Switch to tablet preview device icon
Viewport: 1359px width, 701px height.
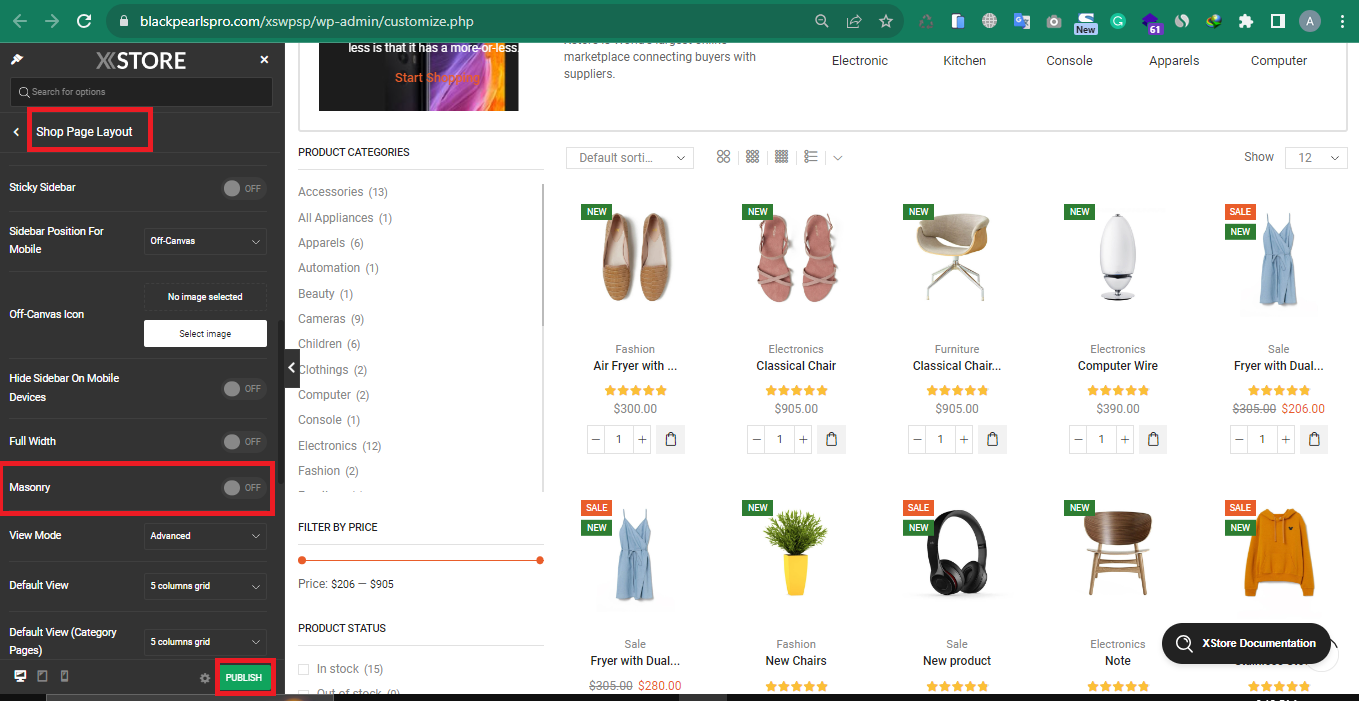pyautogui.click(x=42, y=677)
